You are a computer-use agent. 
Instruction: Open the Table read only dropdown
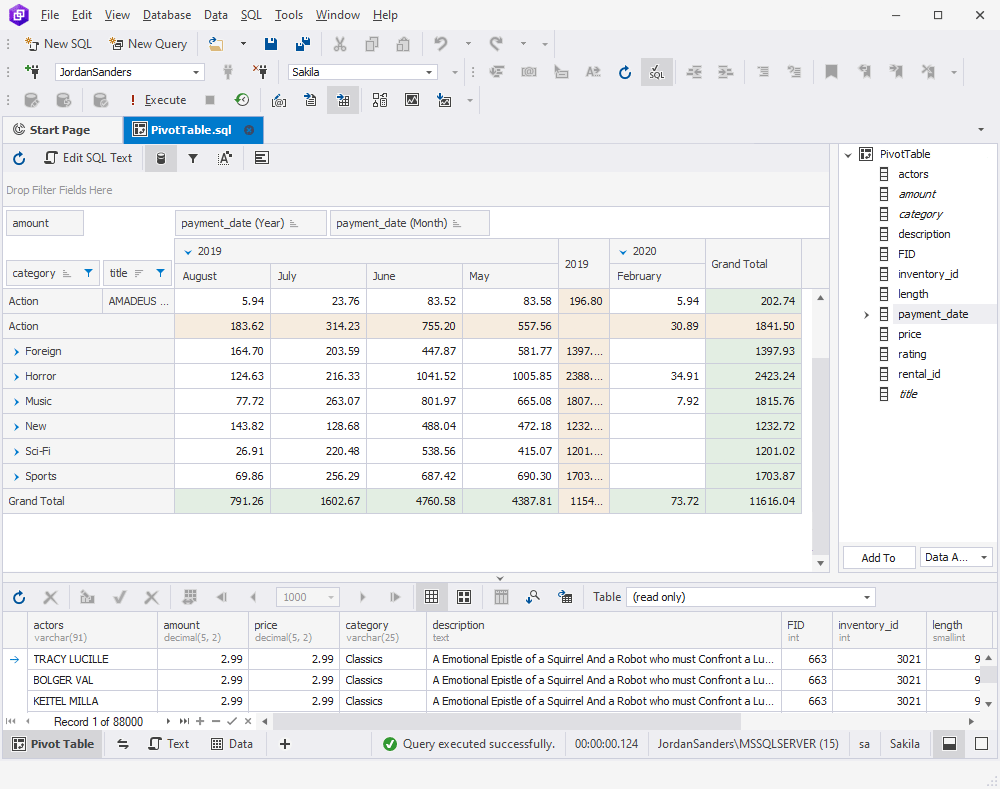[x=866, y=597]
